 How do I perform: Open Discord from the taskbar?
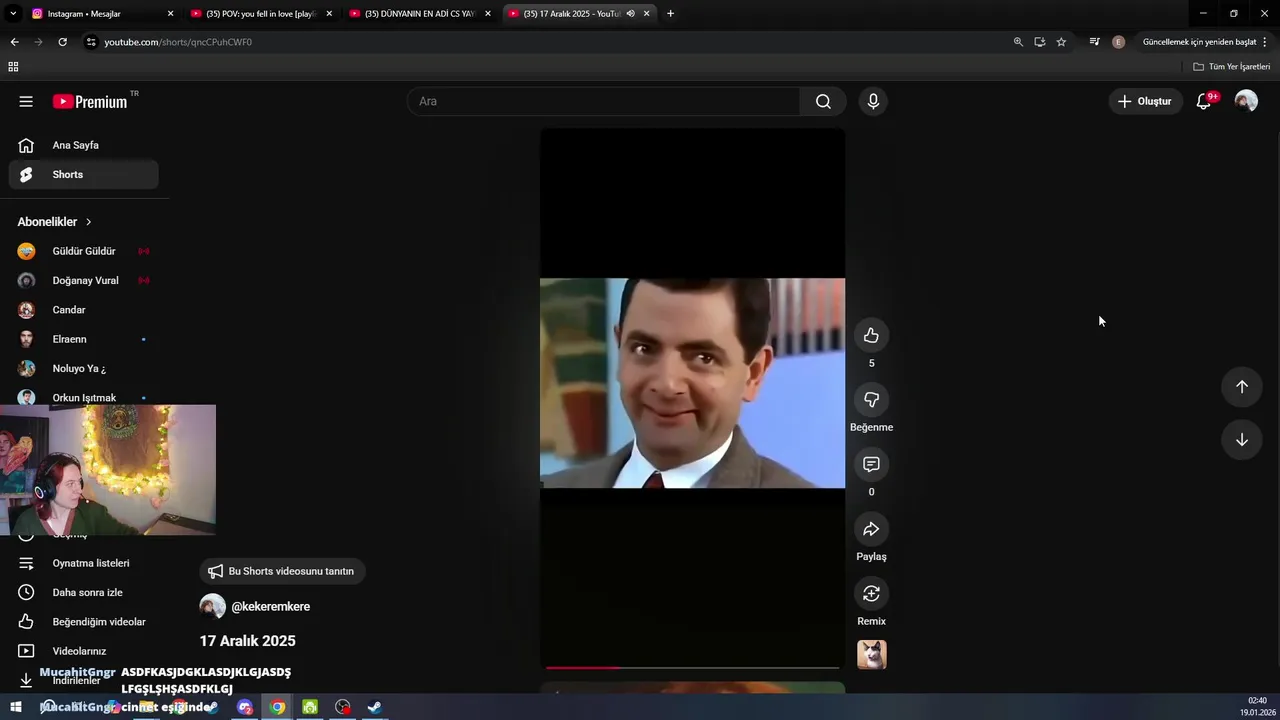point(245,707)
